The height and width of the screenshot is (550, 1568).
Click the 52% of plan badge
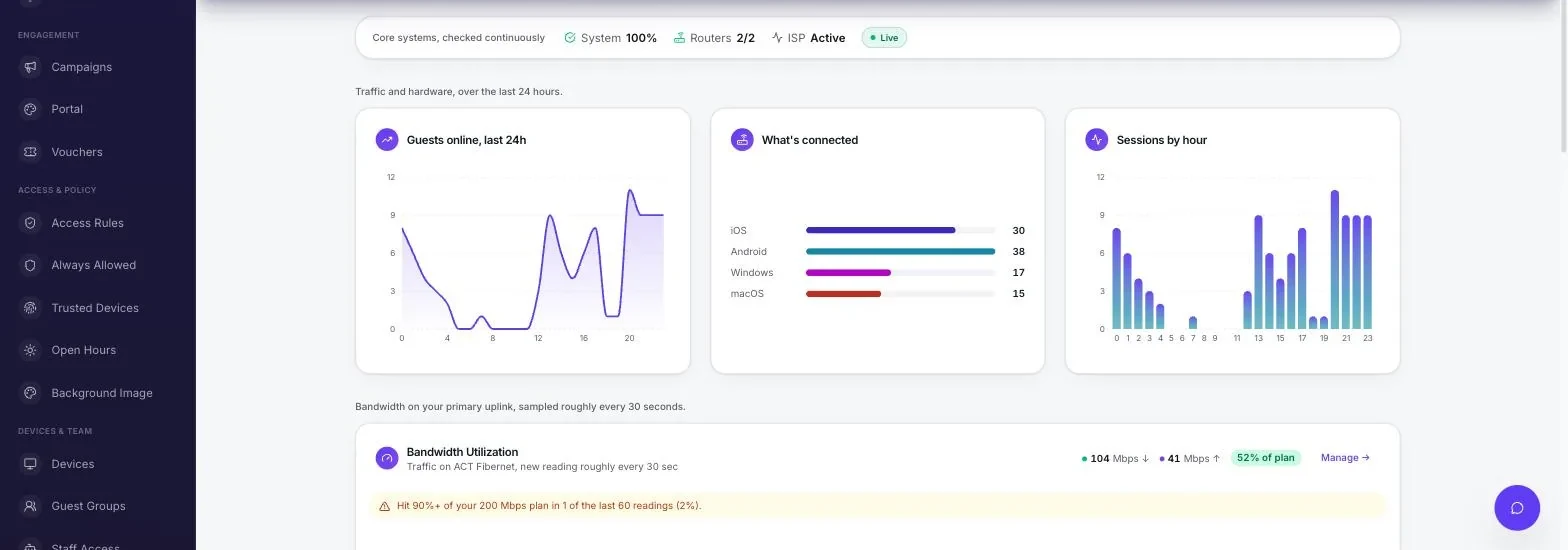pyautogui.click(x=1265, y=458)
